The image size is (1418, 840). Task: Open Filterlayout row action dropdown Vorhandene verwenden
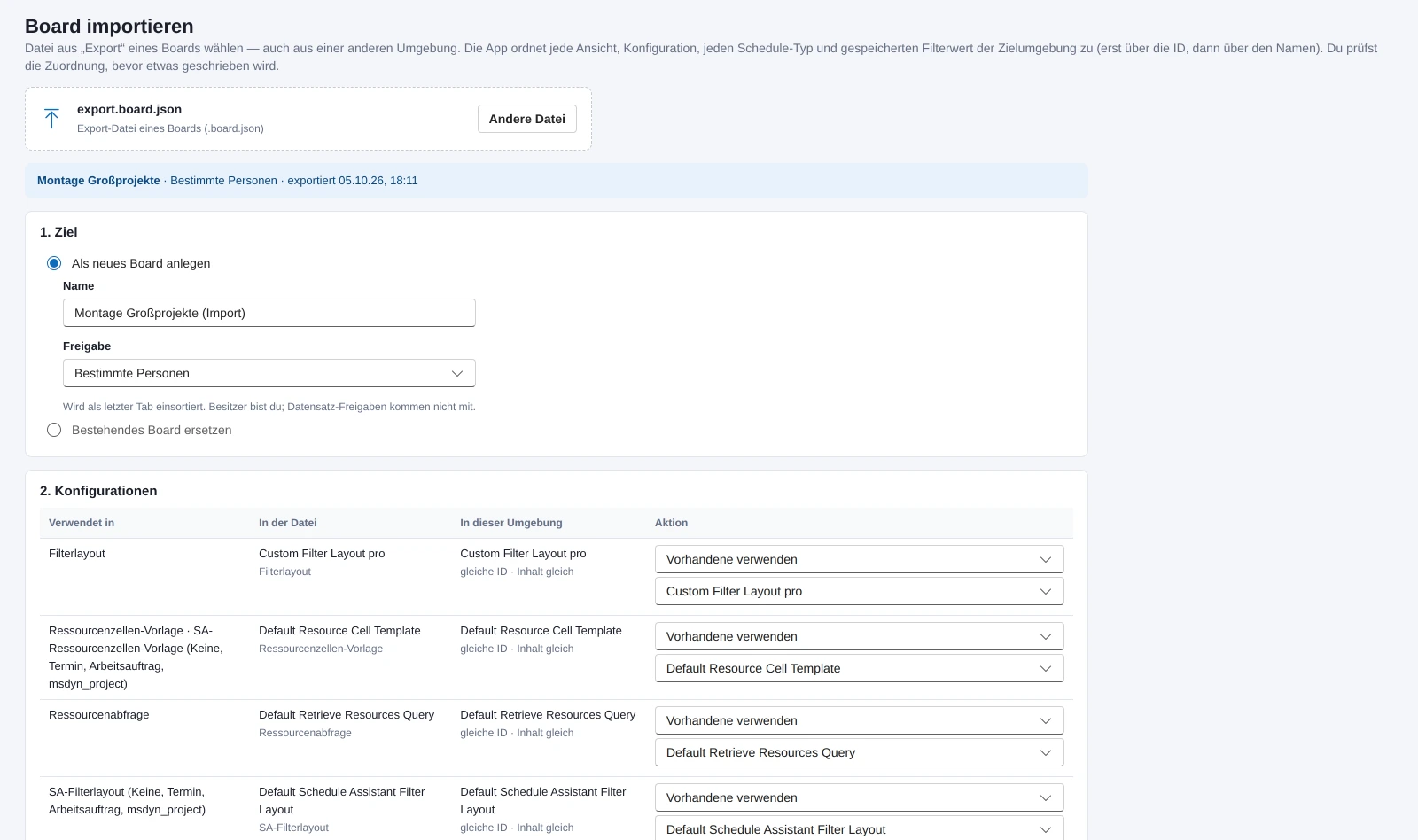click(x=859, y=559)
